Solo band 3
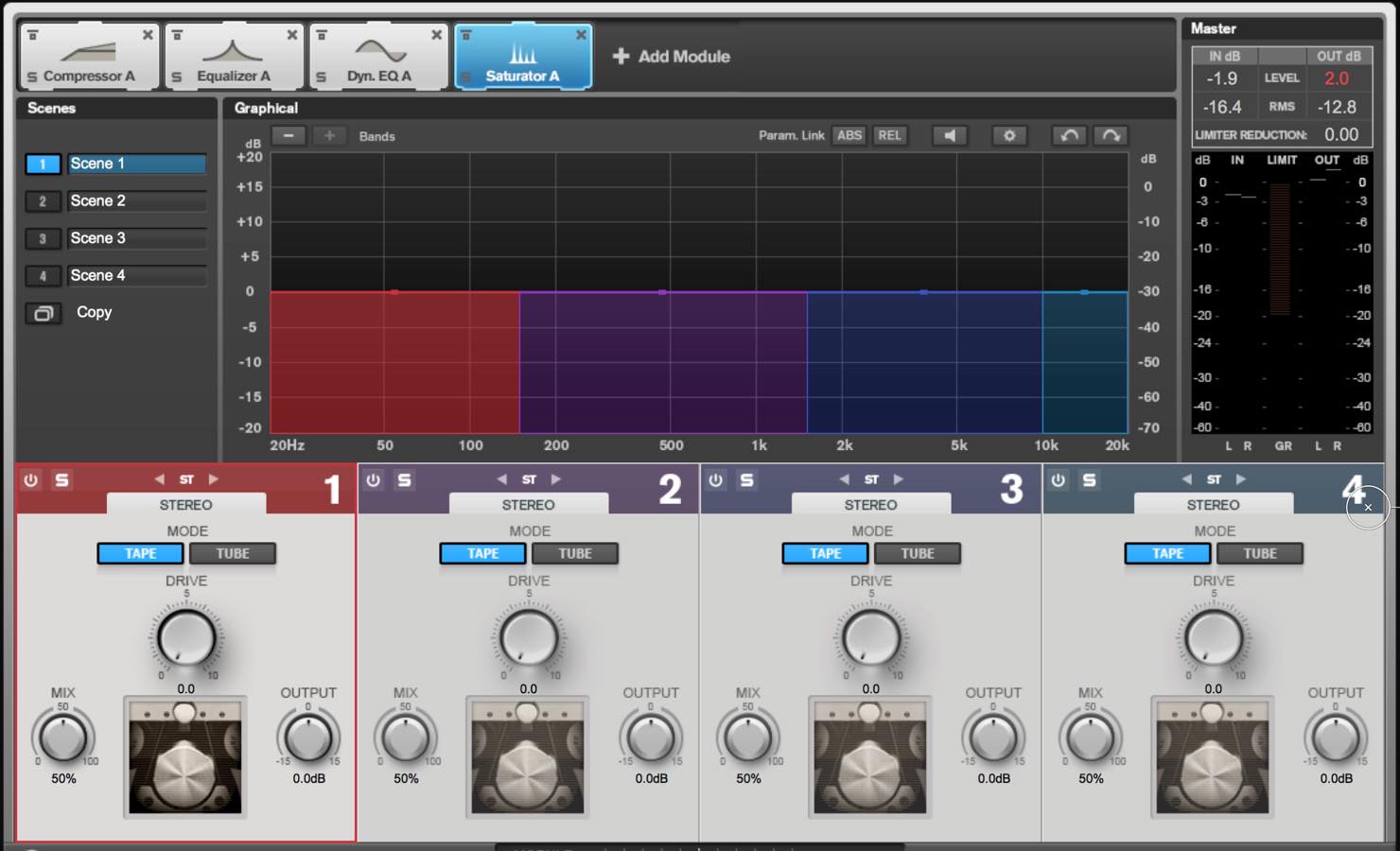The height and width of the screenshot is (851, 1400). point(746,480)
